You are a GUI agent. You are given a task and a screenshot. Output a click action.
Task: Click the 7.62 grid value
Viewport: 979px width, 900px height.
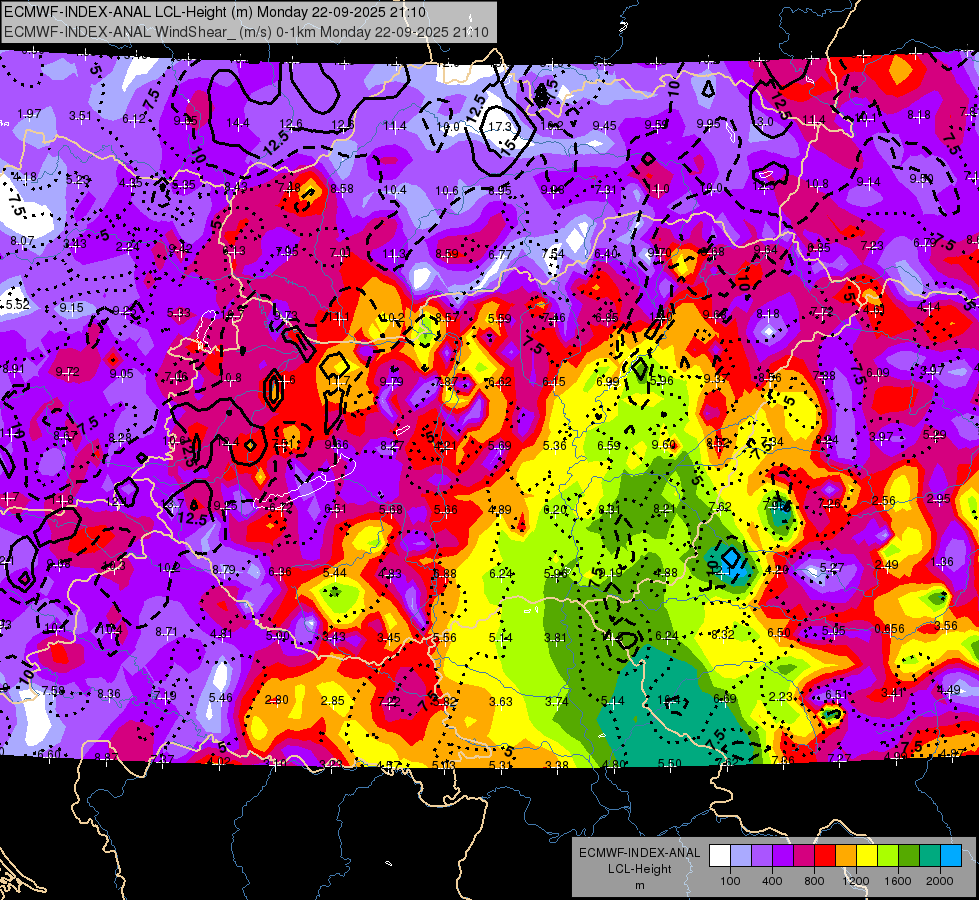pyautogui.click(x=720, y=507)
